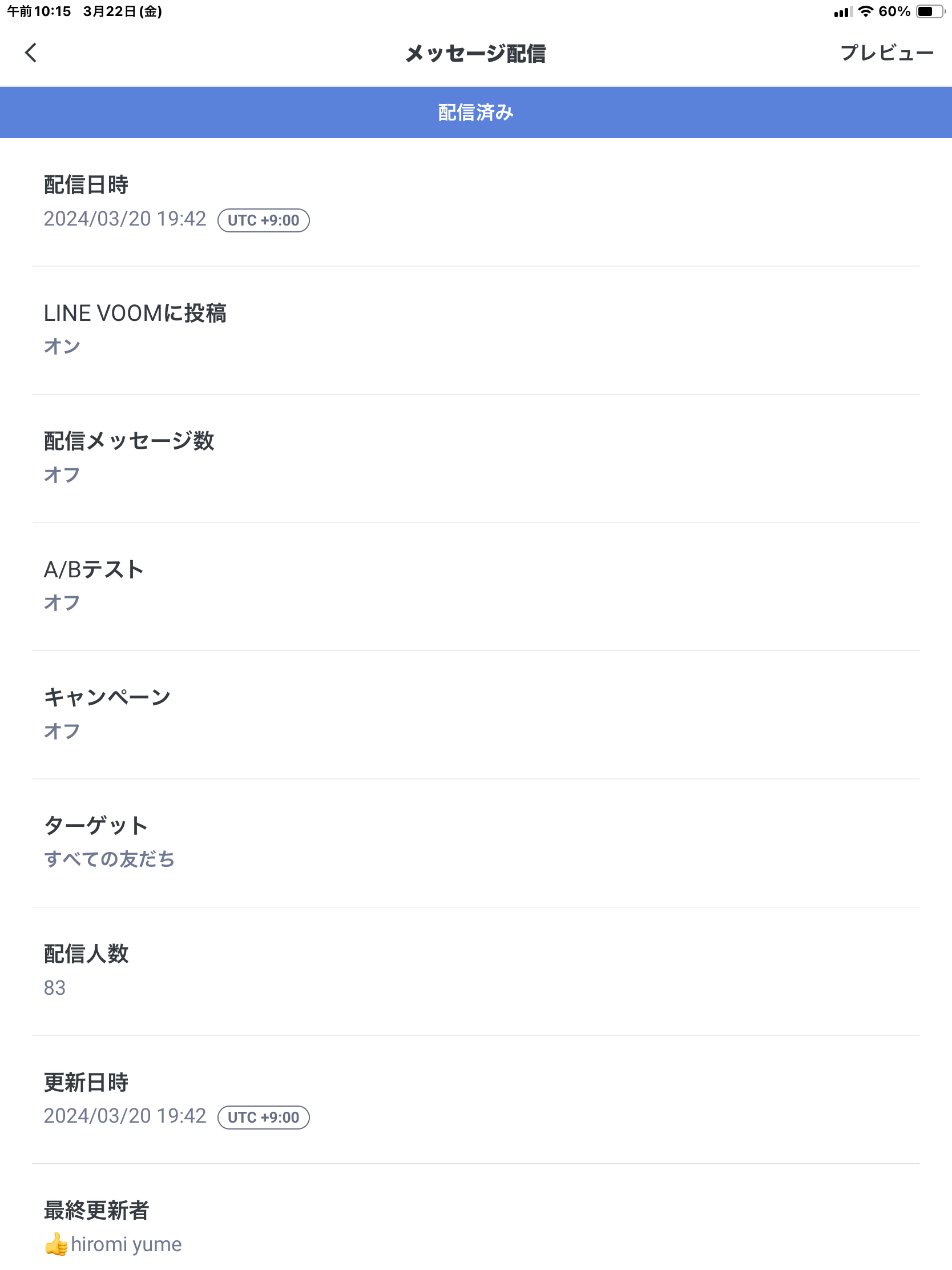952x1270 pixels.
Task: Tap the status bar clock 午前10:15
Action: pos(39,11)
